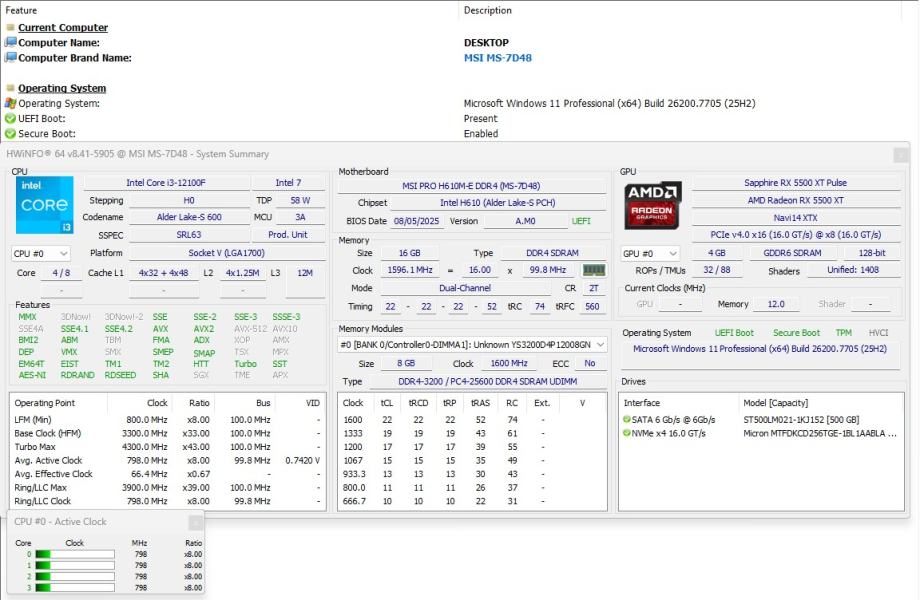Viewport: 920px width, 600px height.
Task: Click the 0.7420 V VID value
Action: [302, 460]
